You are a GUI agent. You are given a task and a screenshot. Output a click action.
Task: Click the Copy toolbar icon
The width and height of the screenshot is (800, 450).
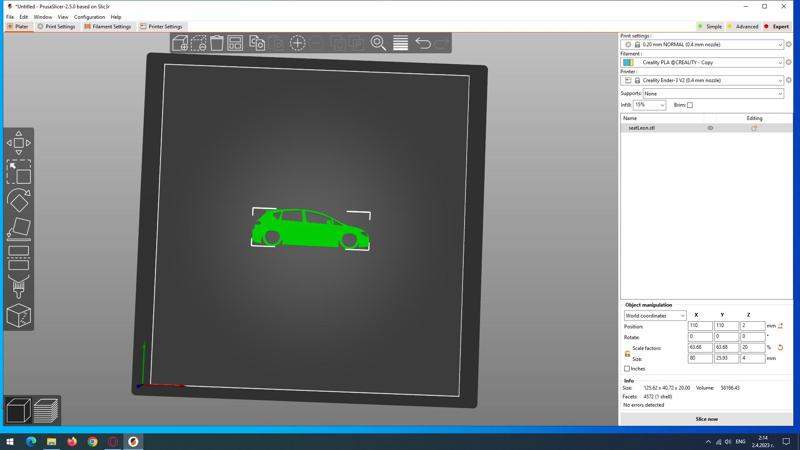pyautogui.click(x=257, y=43)
